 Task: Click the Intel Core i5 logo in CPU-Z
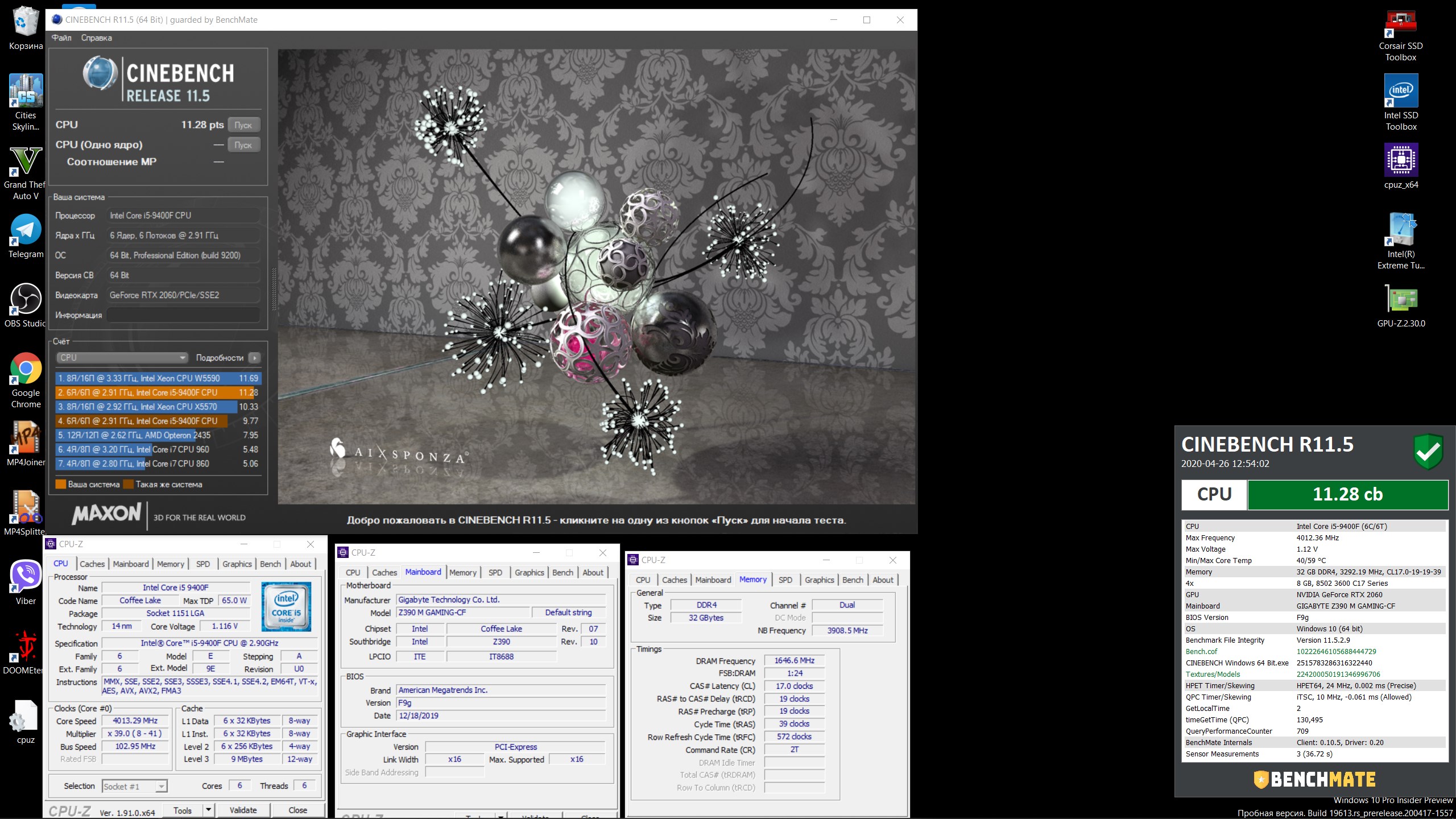tap(286, 606)
